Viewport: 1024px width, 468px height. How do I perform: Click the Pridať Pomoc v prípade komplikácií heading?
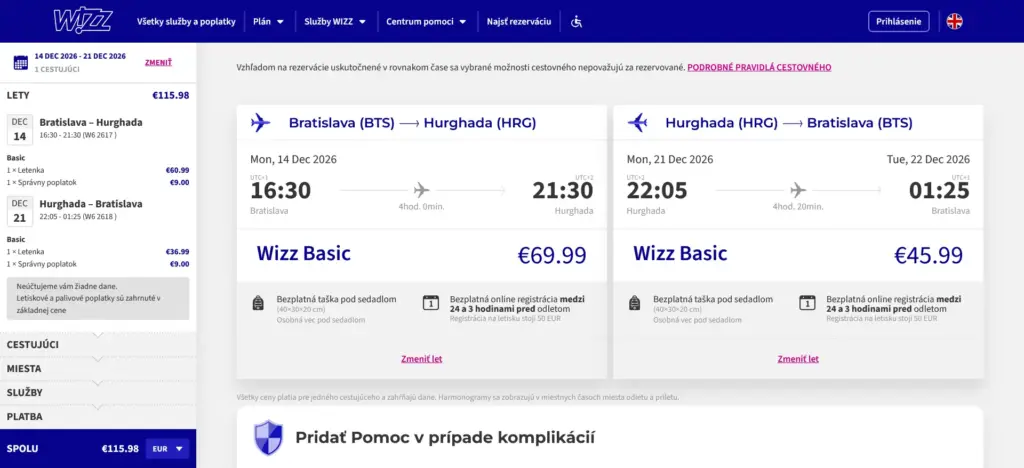(445, 437)
